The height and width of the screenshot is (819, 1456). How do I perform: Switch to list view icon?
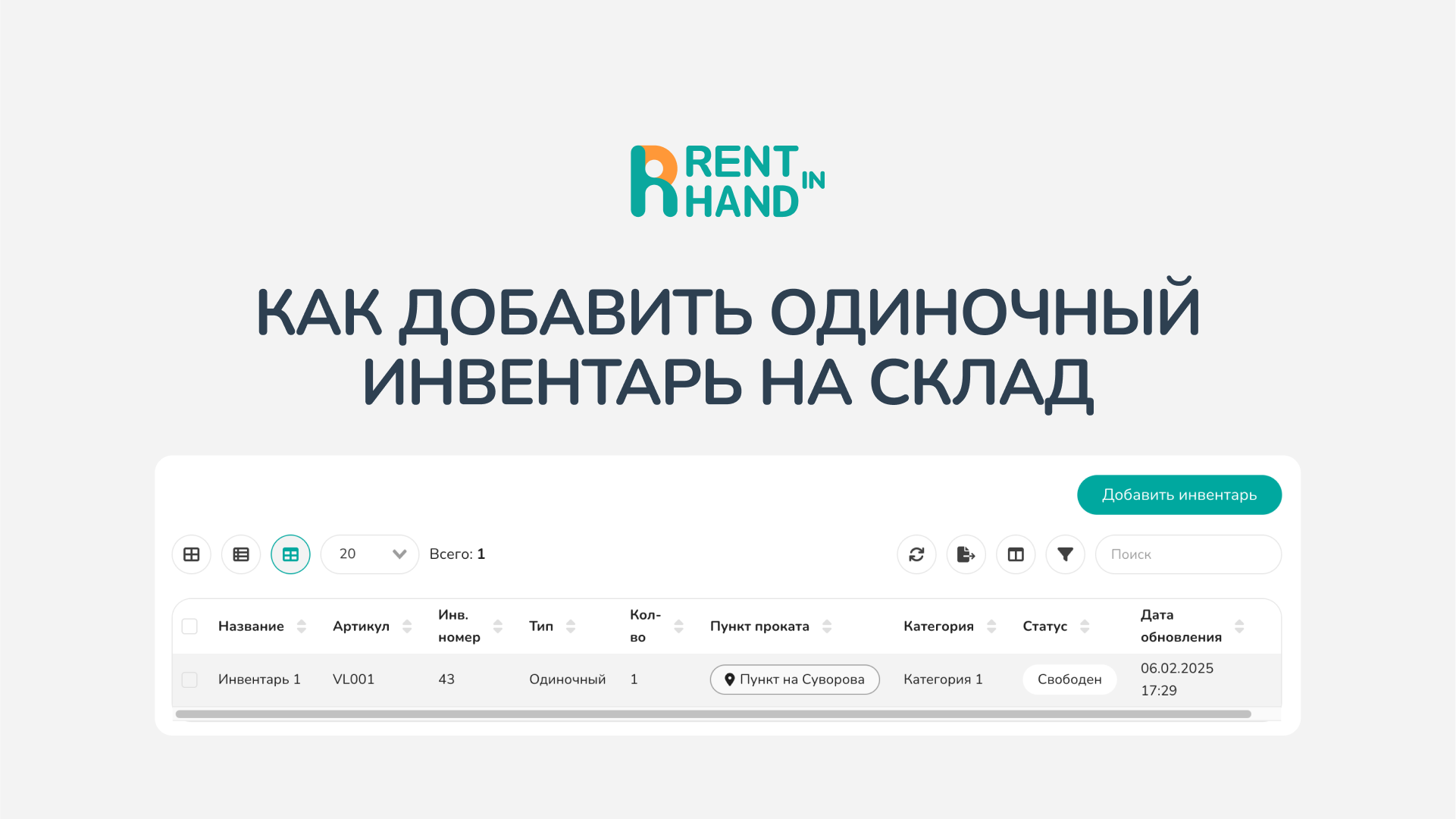click(x=241, y=554)
